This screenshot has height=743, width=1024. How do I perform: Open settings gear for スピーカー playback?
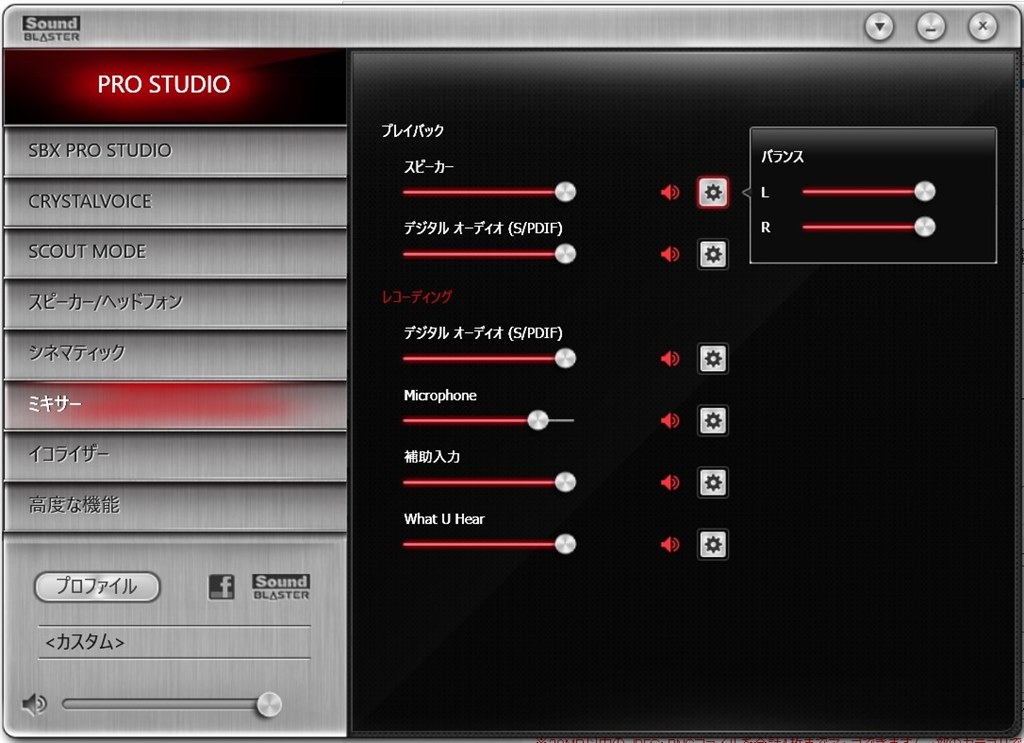(712, 192)
